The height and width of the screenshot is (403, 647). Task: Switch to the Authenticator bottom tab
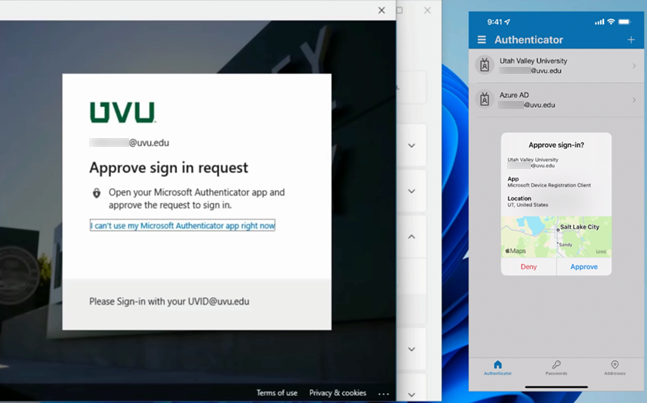(x=498, y=368)
